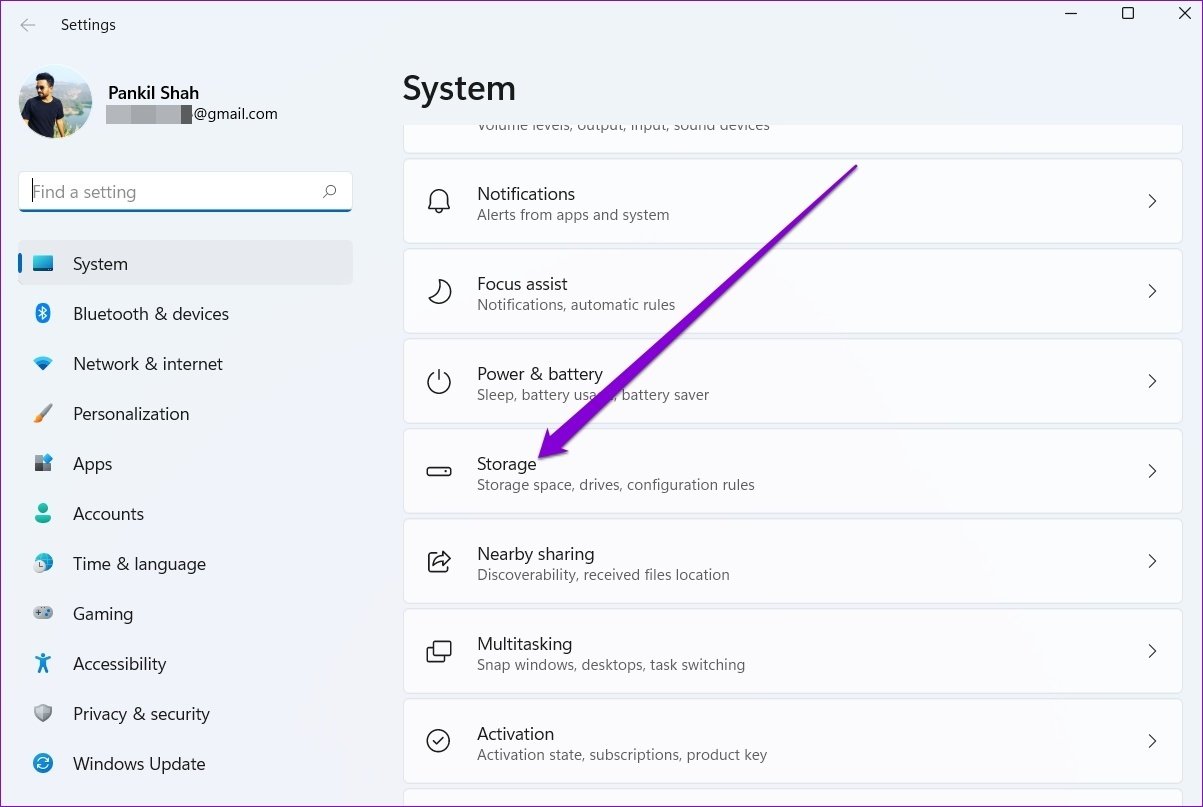1203x807 pixels.
Task: Select the Windows Update label
Action: tap(139, 764)
